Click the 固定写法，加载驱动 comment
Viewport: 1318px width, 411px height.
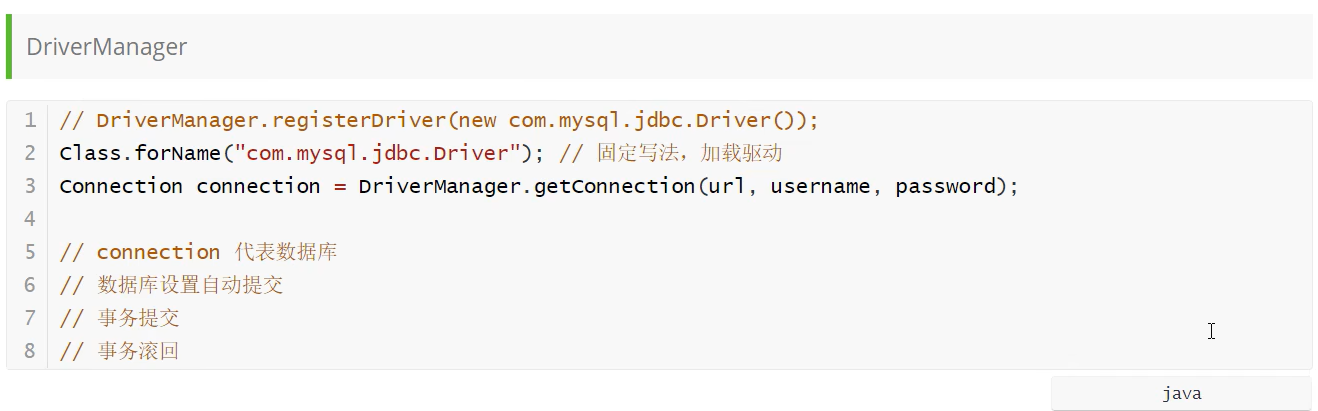tap(688, 154)
